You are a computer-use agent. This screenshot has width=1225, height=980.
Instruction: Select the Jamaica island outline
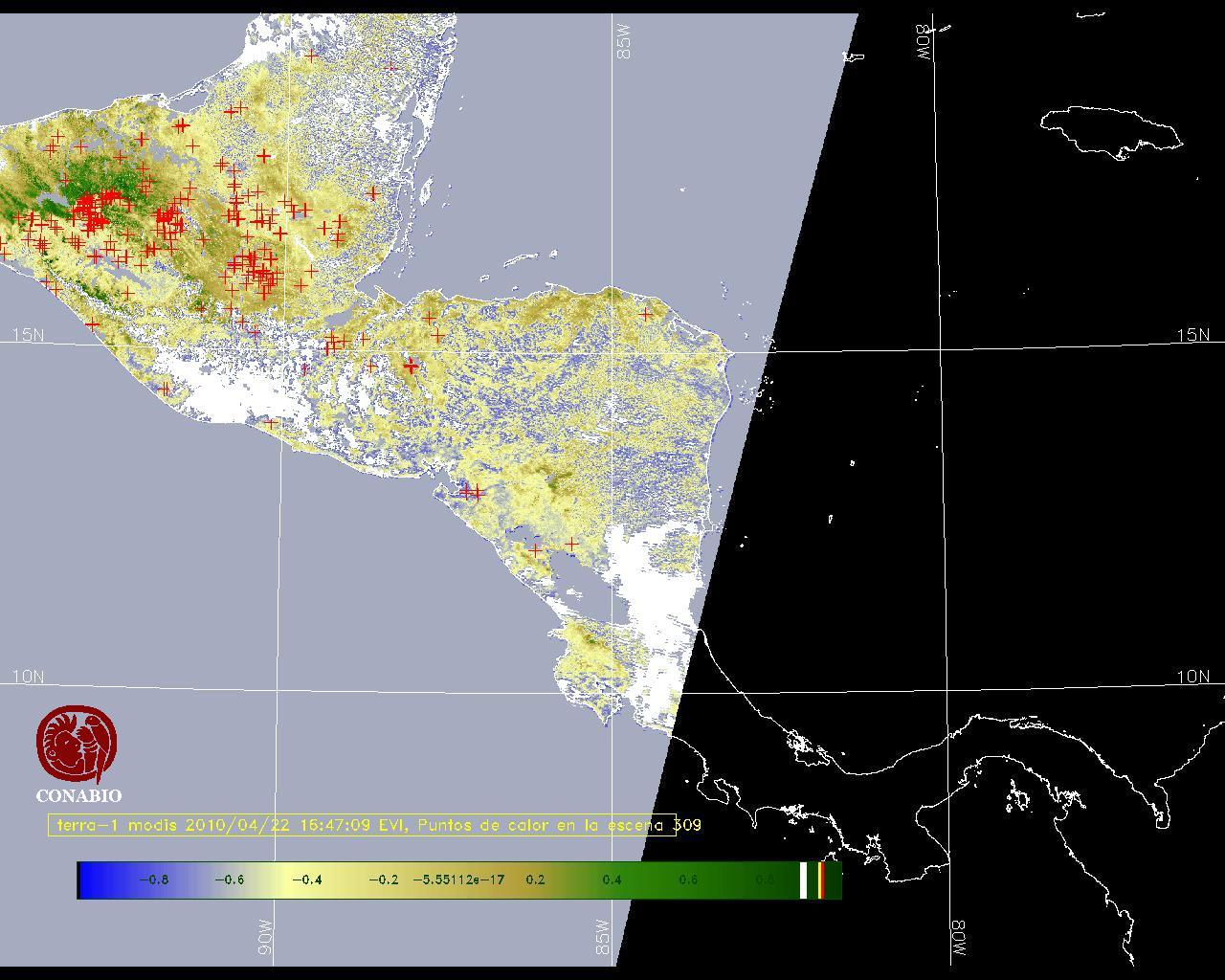(1110, 130)
